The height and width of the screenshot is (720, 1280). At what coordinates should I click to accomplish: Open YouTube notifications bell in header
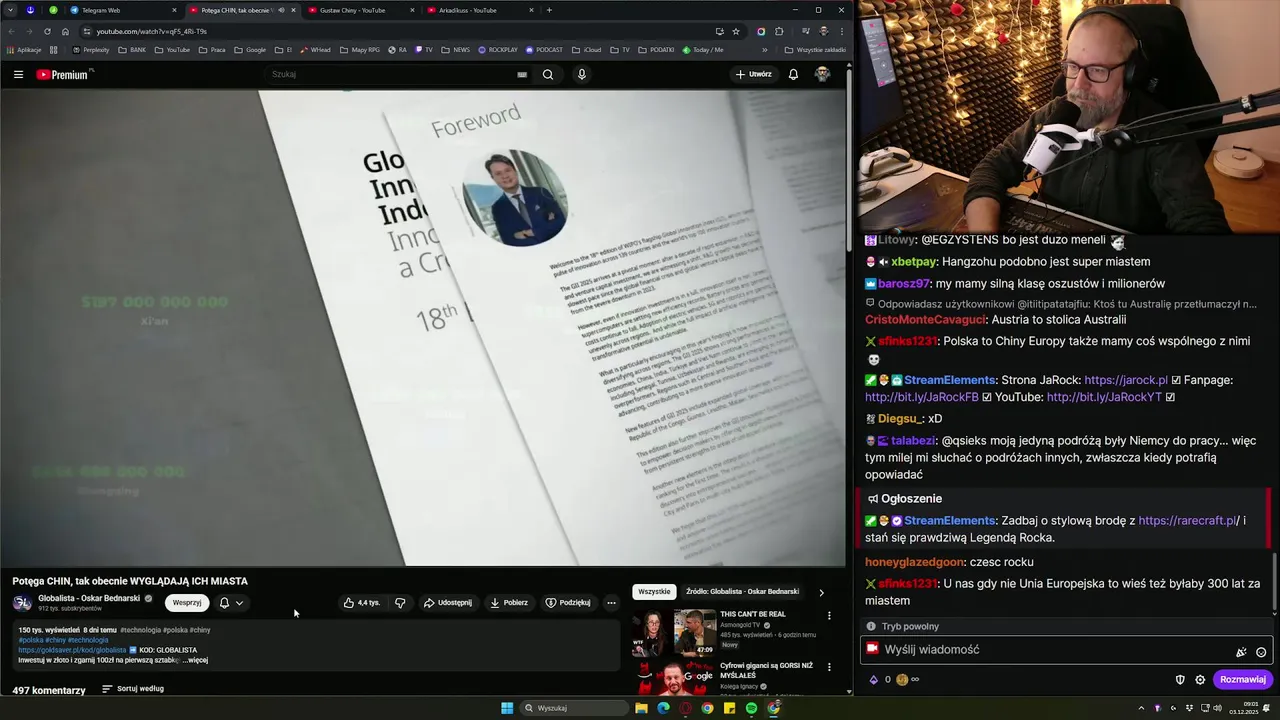tap(793, 74)
